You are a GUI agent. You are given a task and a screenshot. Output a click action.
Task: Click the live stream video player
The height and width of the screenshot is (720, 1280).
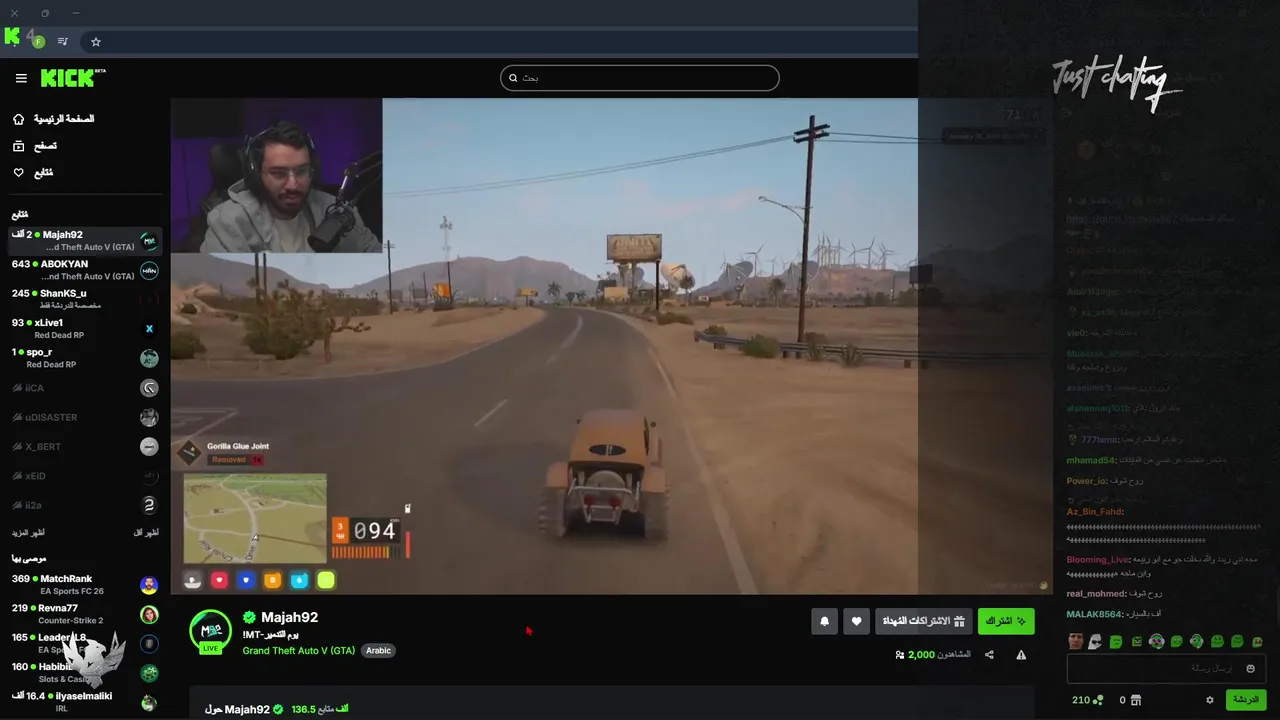pyautogui.click(x=612, y=346)
